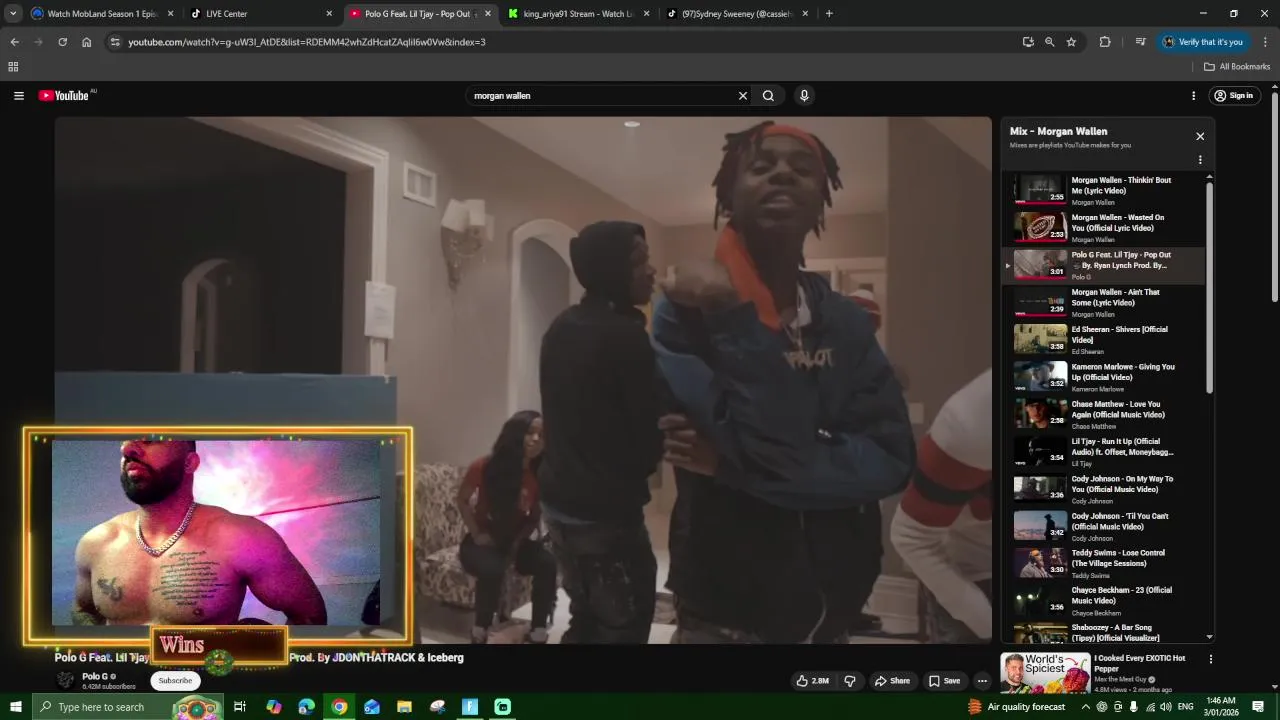Open YouTube settings three-dot menu near Sign in
Screen dimensions: 1280x720
pos(1193,96)
